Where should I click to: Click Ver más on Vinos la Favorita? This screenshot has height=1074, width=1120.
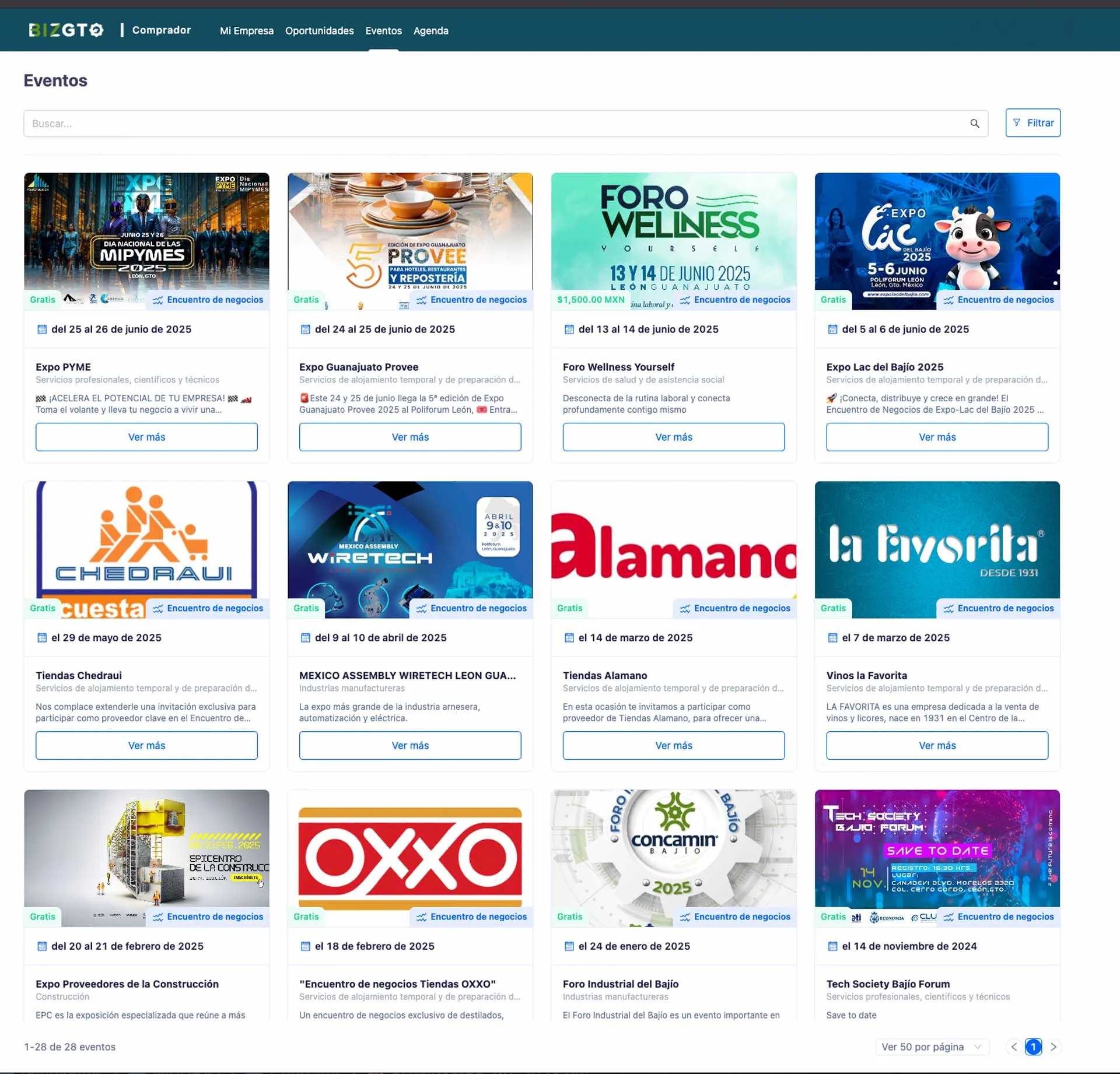[x=936, y=745]
